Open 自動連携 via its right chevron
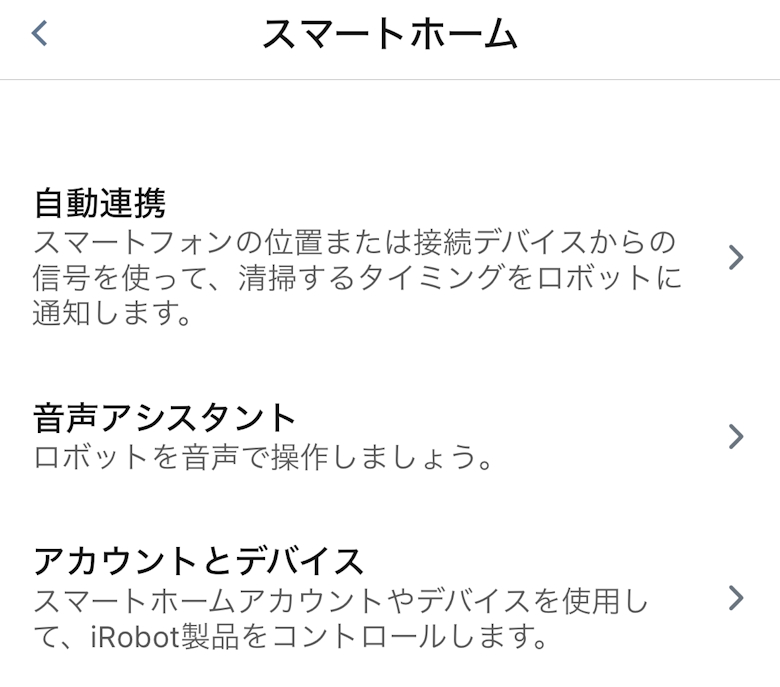 point(736,258)
